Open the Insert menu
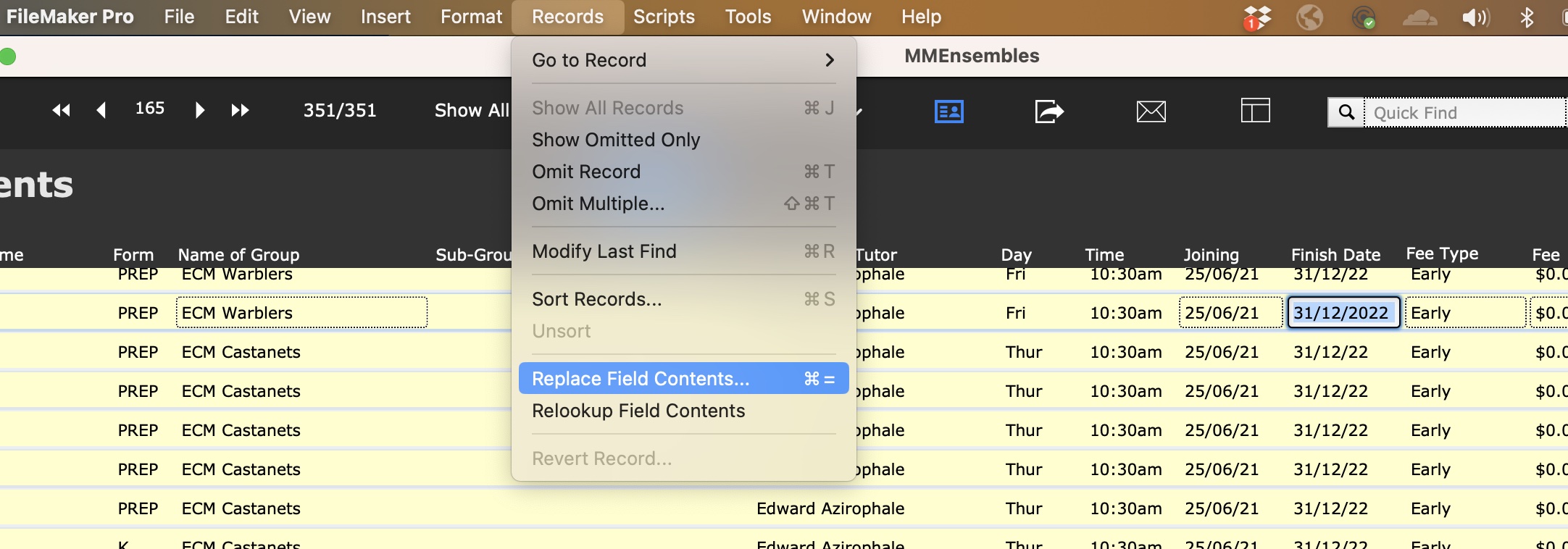Screen dimensions: 1568x549 point(385,17)
